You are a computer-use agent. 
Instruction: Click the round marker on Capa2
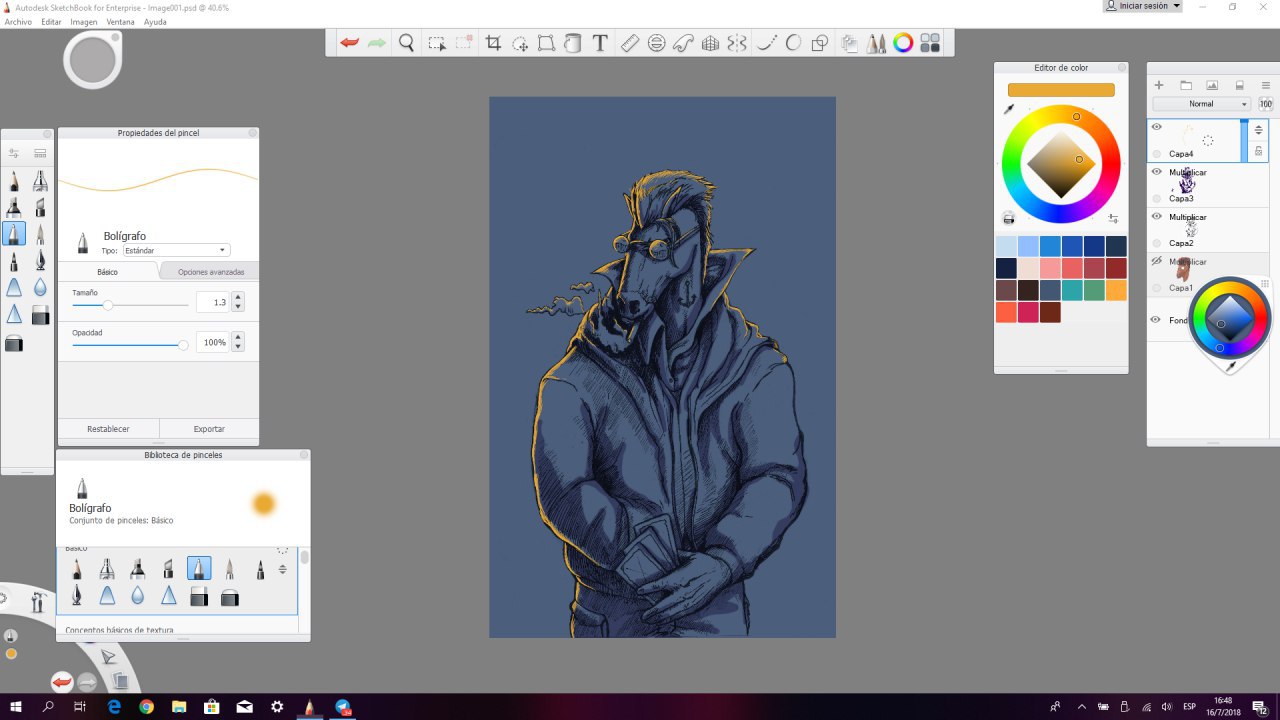tap(1157, 243)
